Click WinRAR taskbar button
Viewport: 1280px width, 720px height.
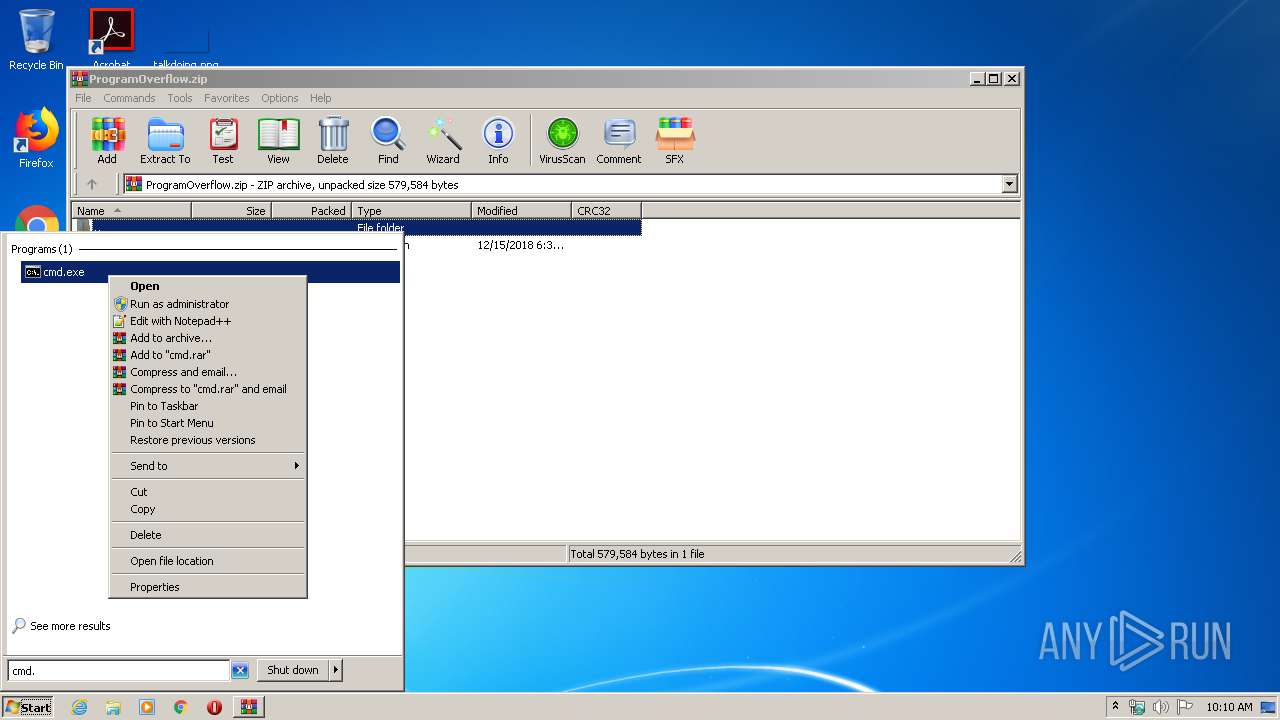(248, 707)
